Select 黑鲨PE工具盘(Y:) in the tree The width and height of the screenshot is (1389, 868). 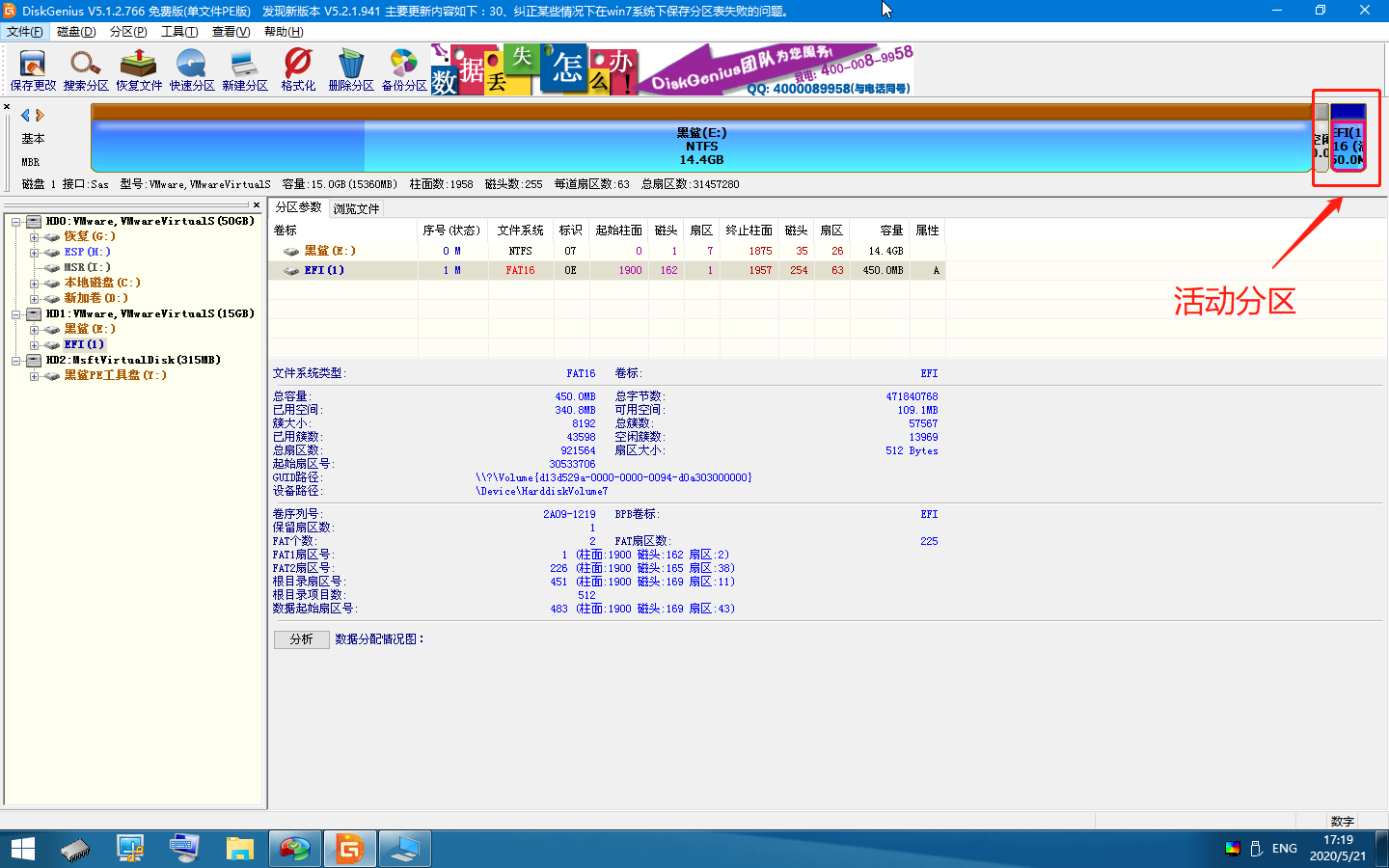click(x=115, y=375)
